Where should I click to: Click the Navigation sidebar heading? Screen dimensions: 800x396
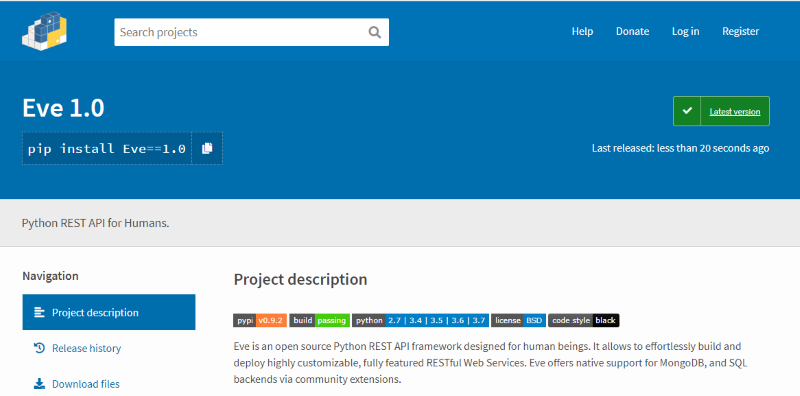(x=51, y=276)
